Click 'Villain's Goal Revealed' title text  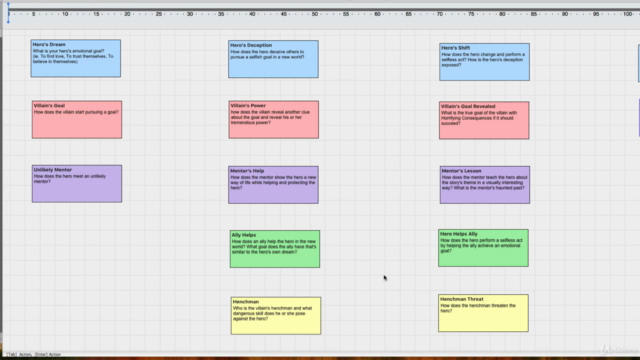pos(468,106)
